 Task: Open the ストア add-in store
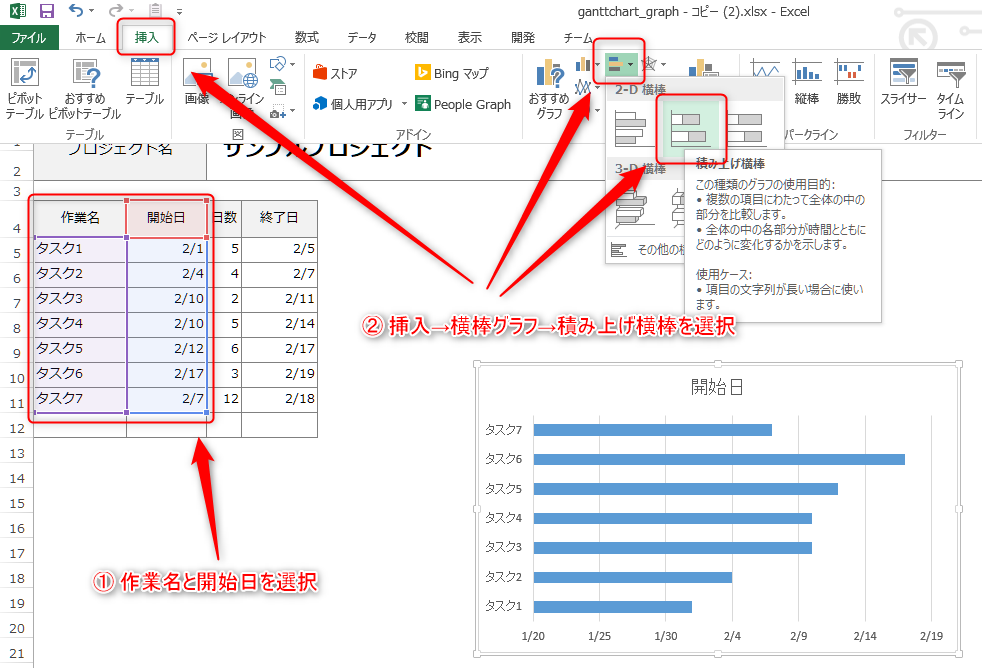click(335, 73)
